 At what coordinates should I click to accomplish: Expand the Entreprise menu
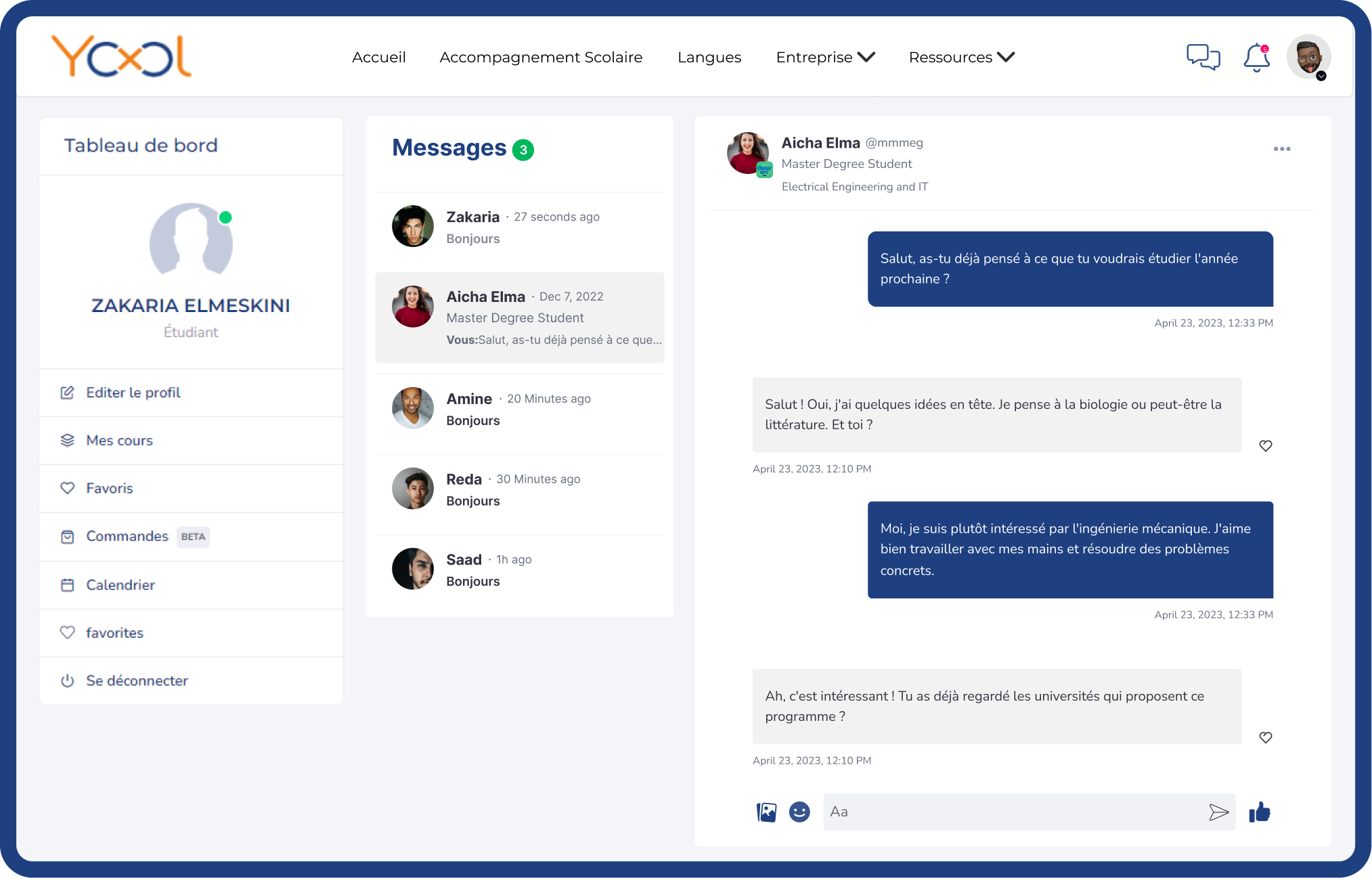pos(825,58)
